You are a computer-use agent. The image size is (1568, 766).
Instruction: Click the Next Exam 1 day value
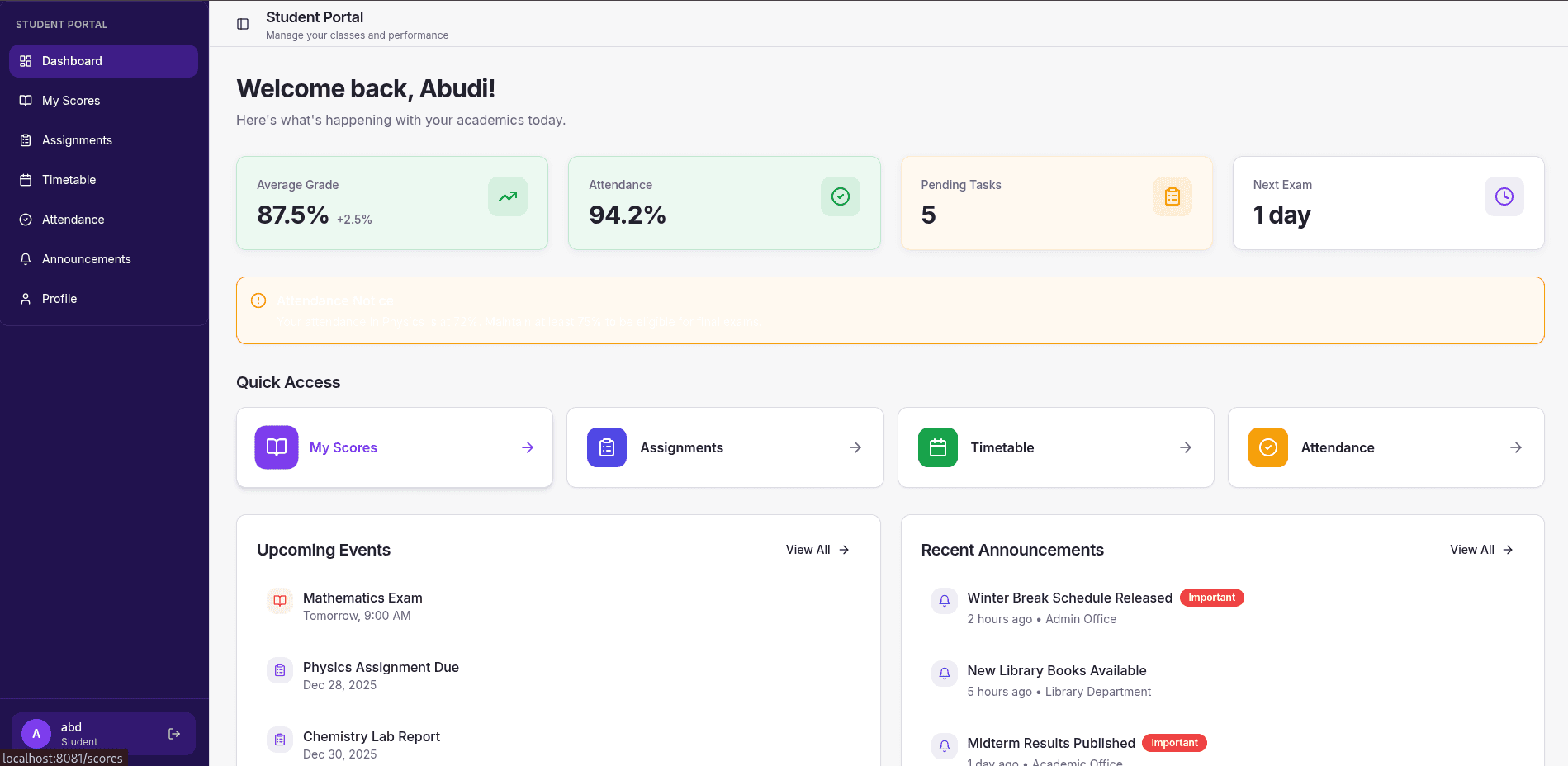point(1281,215)
